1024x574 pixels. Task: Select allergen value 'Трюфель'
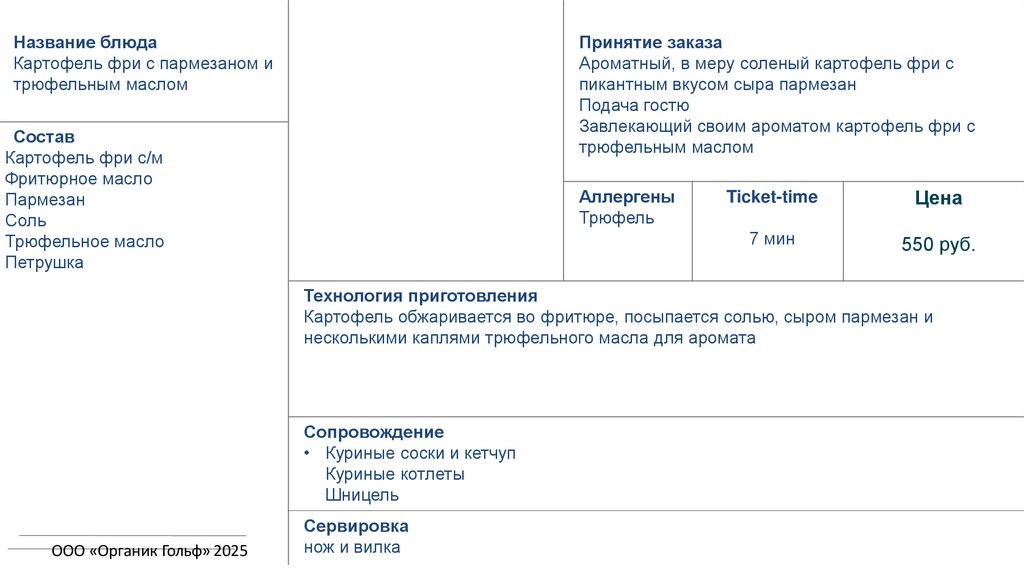(616, 218)
